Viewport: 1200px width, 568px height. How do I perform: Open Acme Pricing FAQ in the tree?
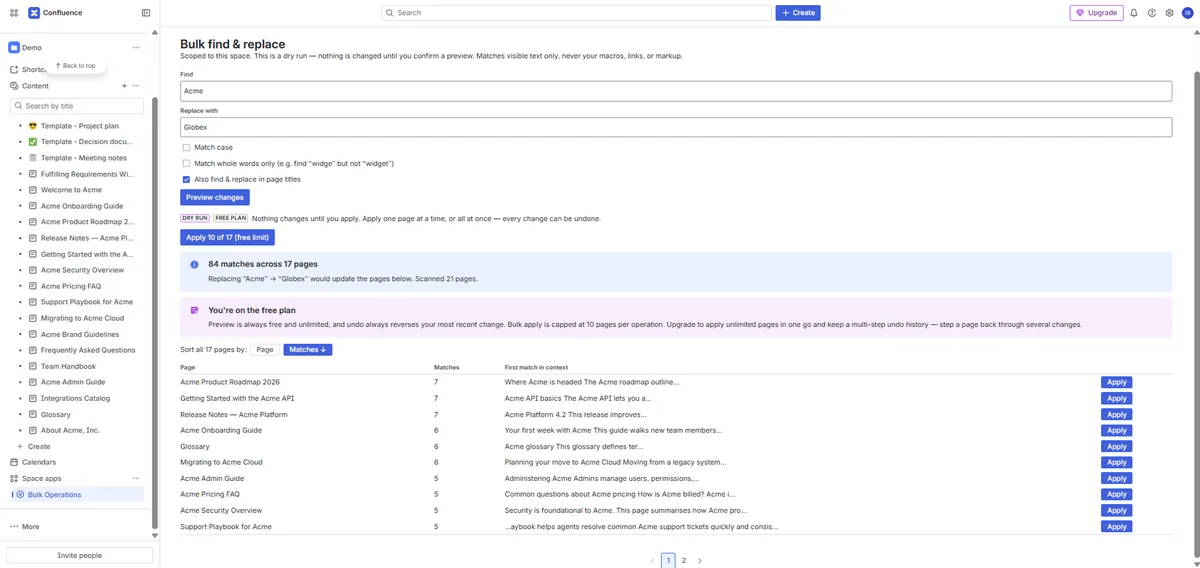pos(71,286)
